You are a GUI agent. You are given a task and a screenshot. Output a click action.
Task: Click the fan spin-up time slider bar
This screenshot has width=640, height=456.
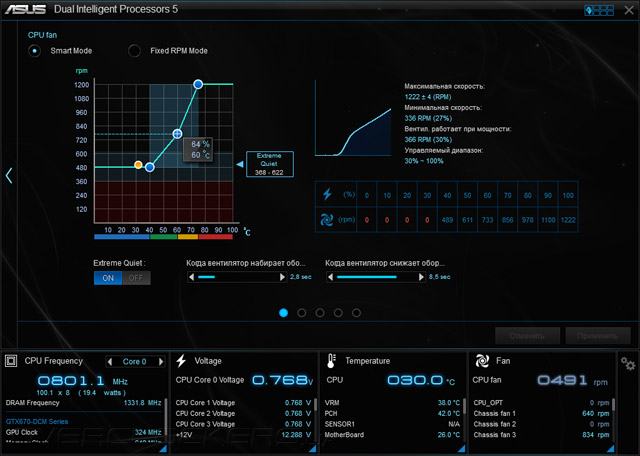[x=237, y=277]
